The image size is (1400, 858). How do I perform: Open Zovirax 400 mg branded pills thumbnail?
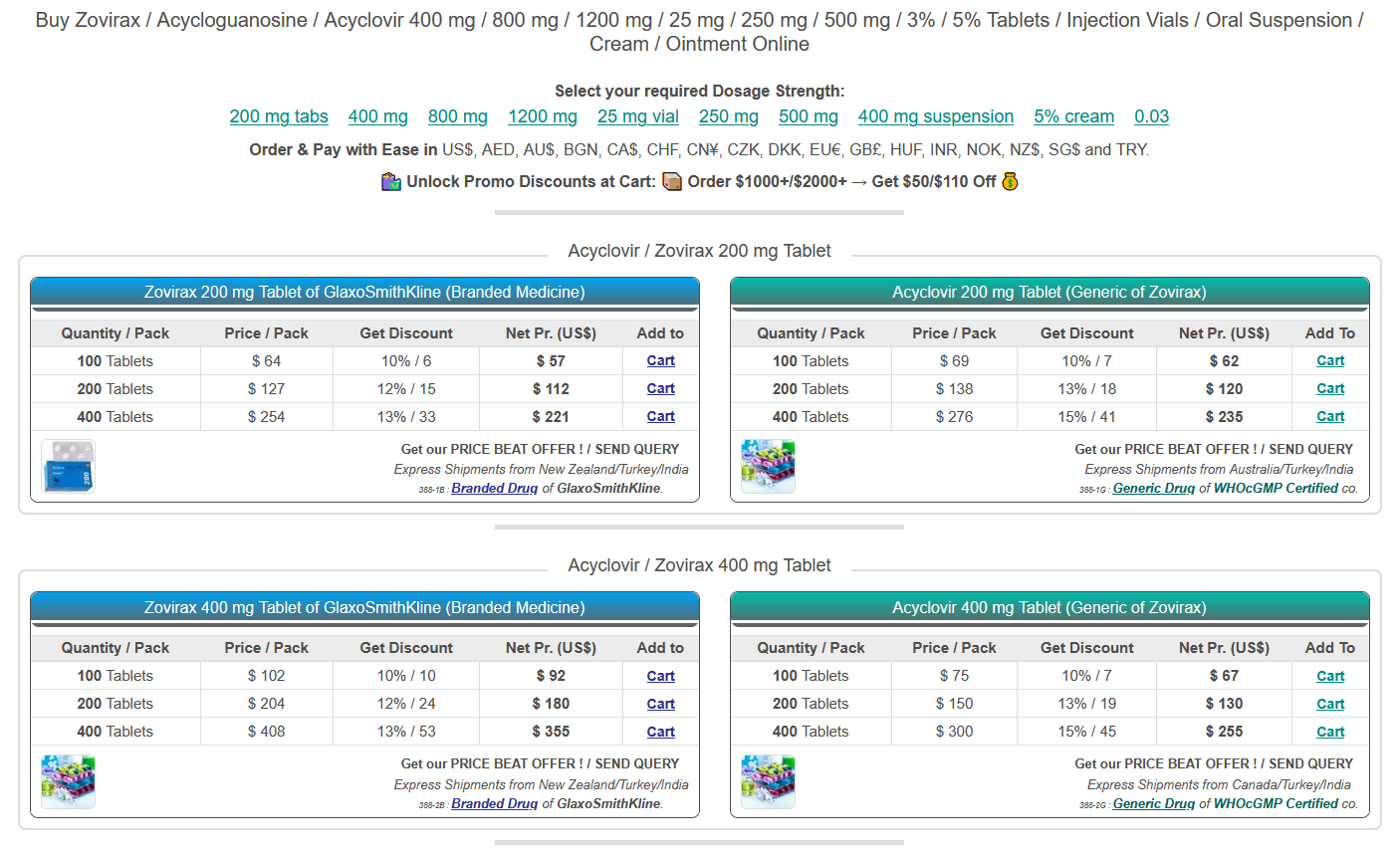(x=68, y=781)
